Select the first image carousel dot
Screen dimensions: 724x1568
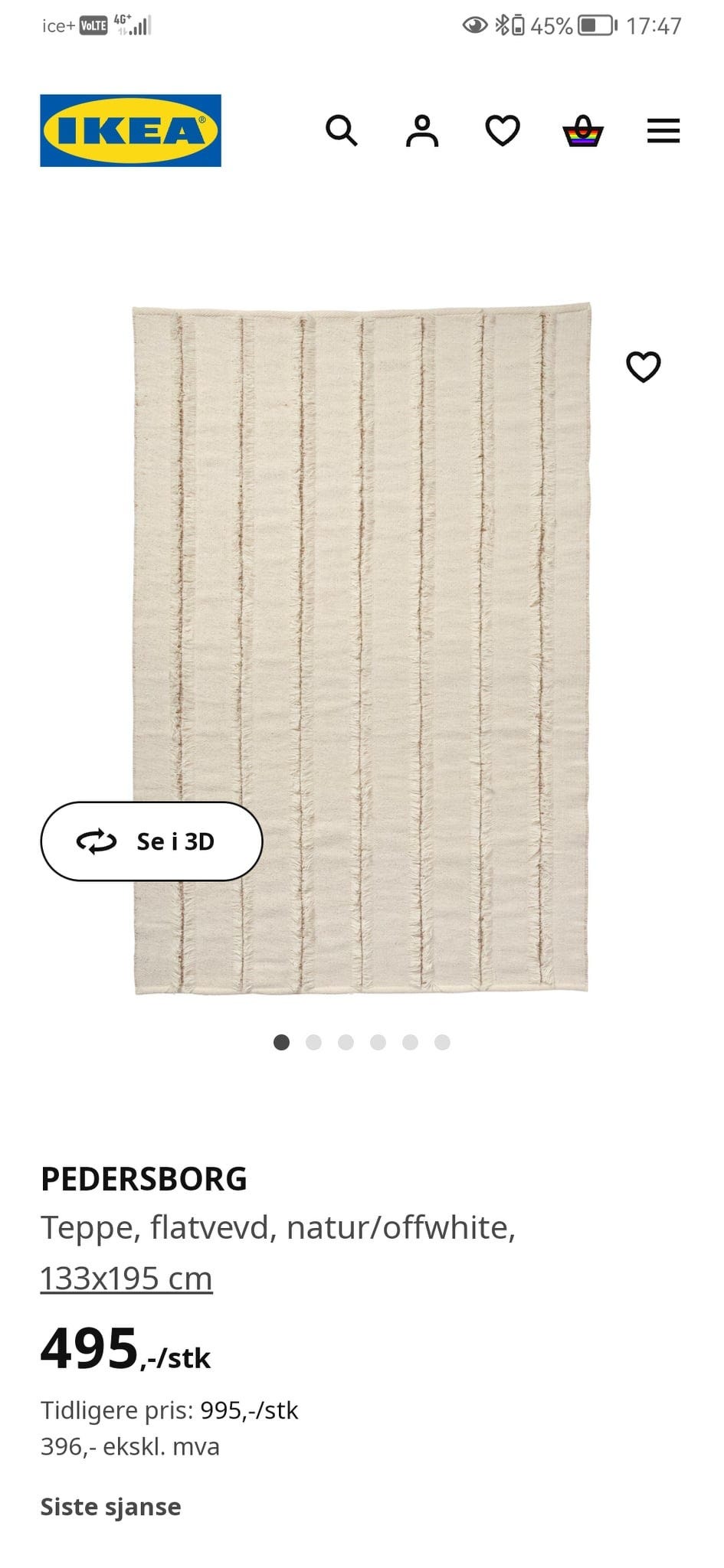point(281,1042)
